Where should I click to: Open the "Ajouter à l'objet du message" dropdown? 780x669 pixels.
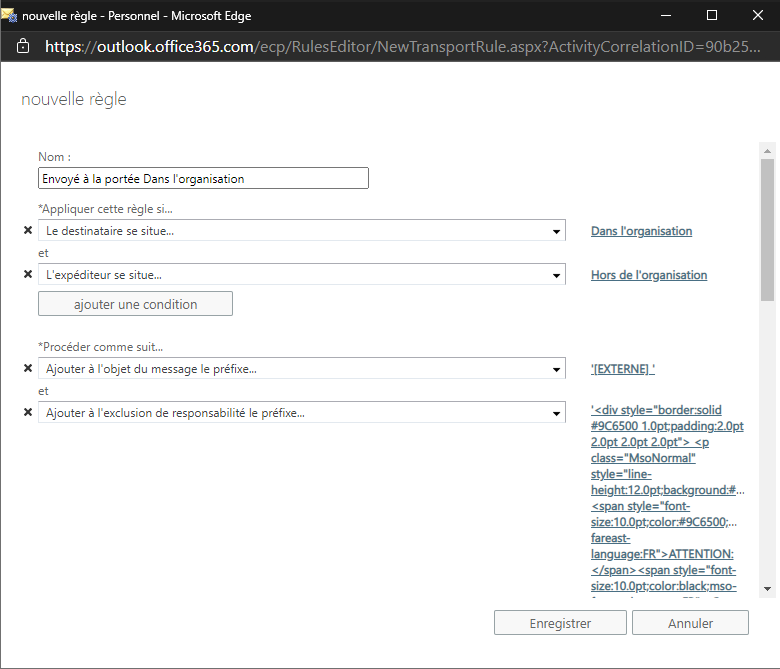point(301,369)
